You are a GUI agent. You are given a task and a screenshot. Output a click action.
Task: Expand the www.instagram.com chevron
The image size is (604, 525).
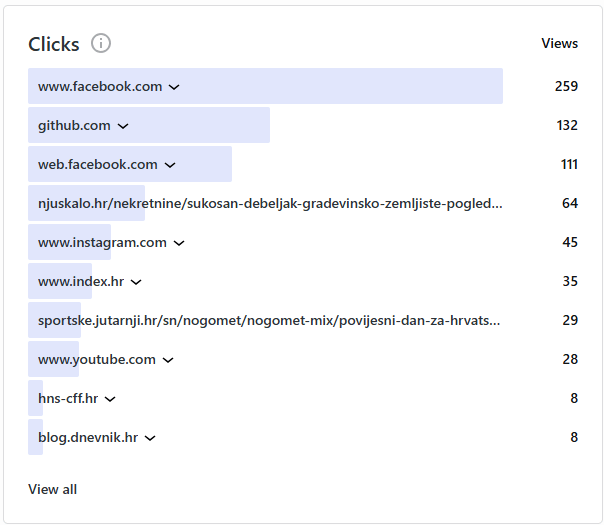[179, 243]
